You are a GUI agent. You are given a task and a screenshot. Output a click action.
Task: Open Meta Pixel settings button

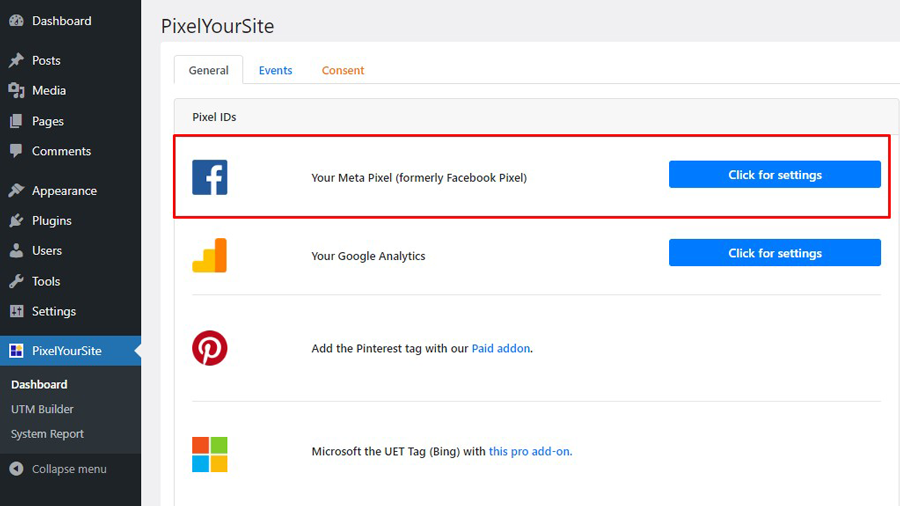point(775,174)
